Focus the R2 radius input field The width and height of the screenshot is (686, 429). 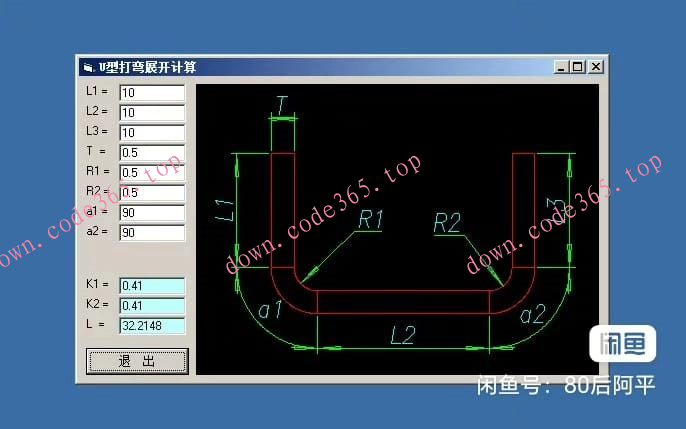(x=152, y=193)
